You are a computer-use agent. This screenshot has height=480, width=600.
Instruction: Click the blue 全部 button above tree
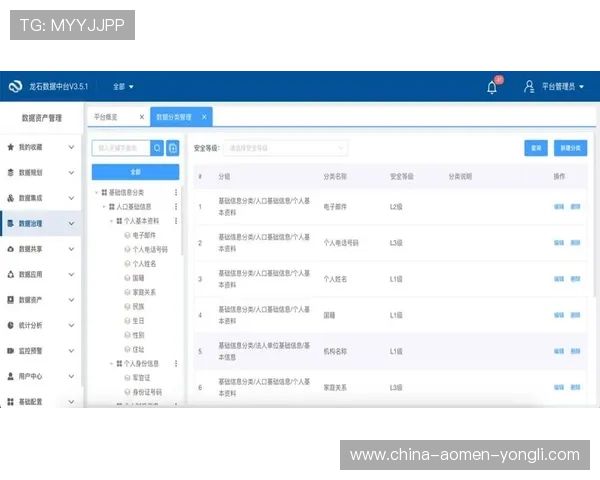[135, 172]
